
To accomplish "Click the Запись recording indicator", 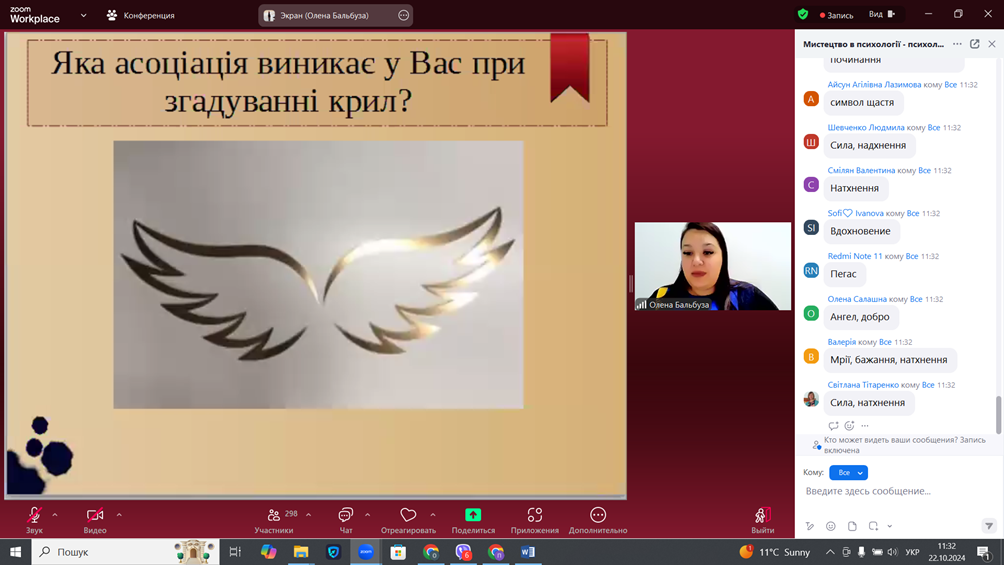I will click(836, 15).
